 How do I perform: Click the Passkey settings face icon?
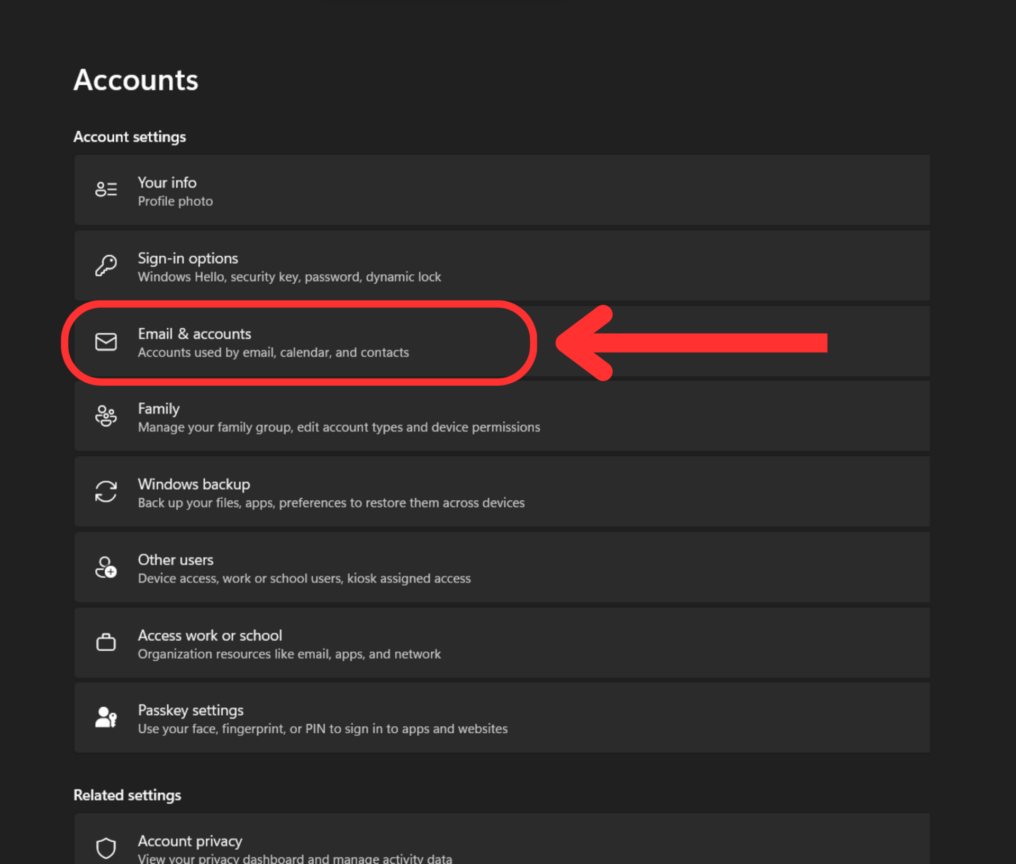point(106,717)
